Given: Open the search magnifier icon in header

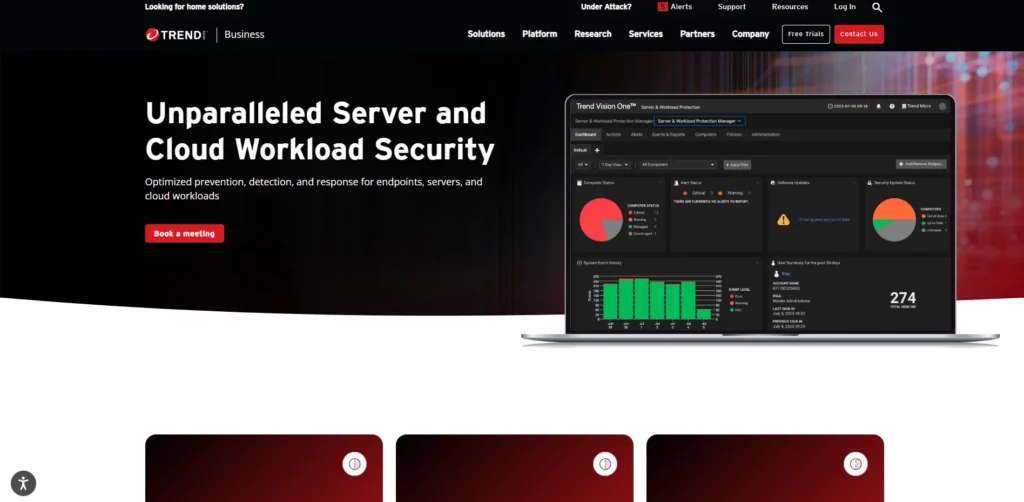Looking at the screenshot, I should tap(877, 7).
